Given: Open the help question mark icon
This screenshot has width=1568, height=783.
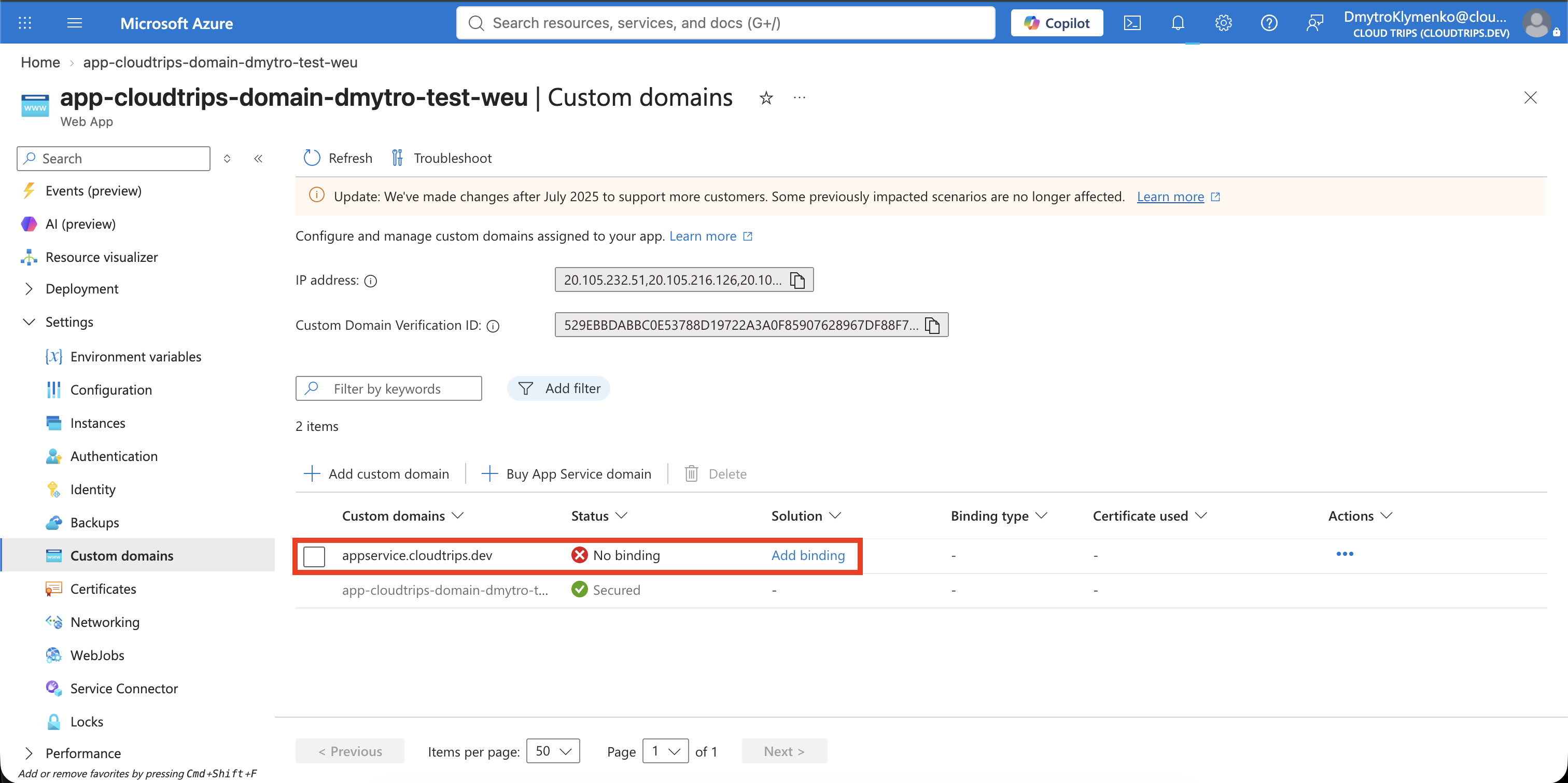Looking at the screenshot, I should pyautogui.click(x=1268, y=23).
